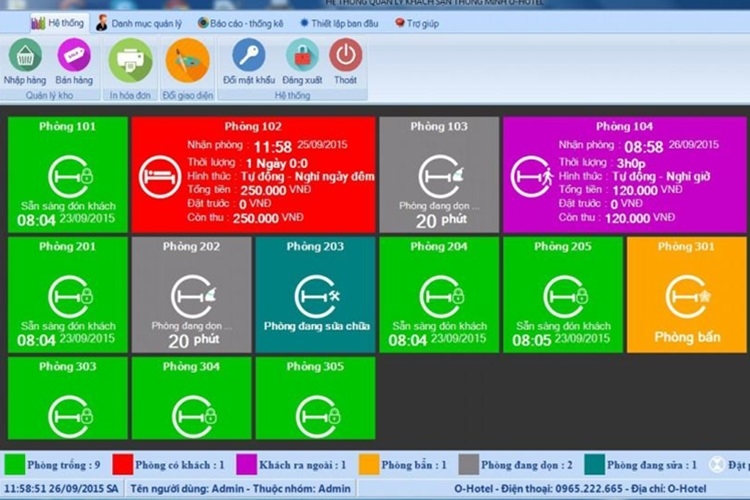Screen dimensions: 750x500
Task: Click Còn thu 120.000 in Phòng 104
Action: point(617,218)
